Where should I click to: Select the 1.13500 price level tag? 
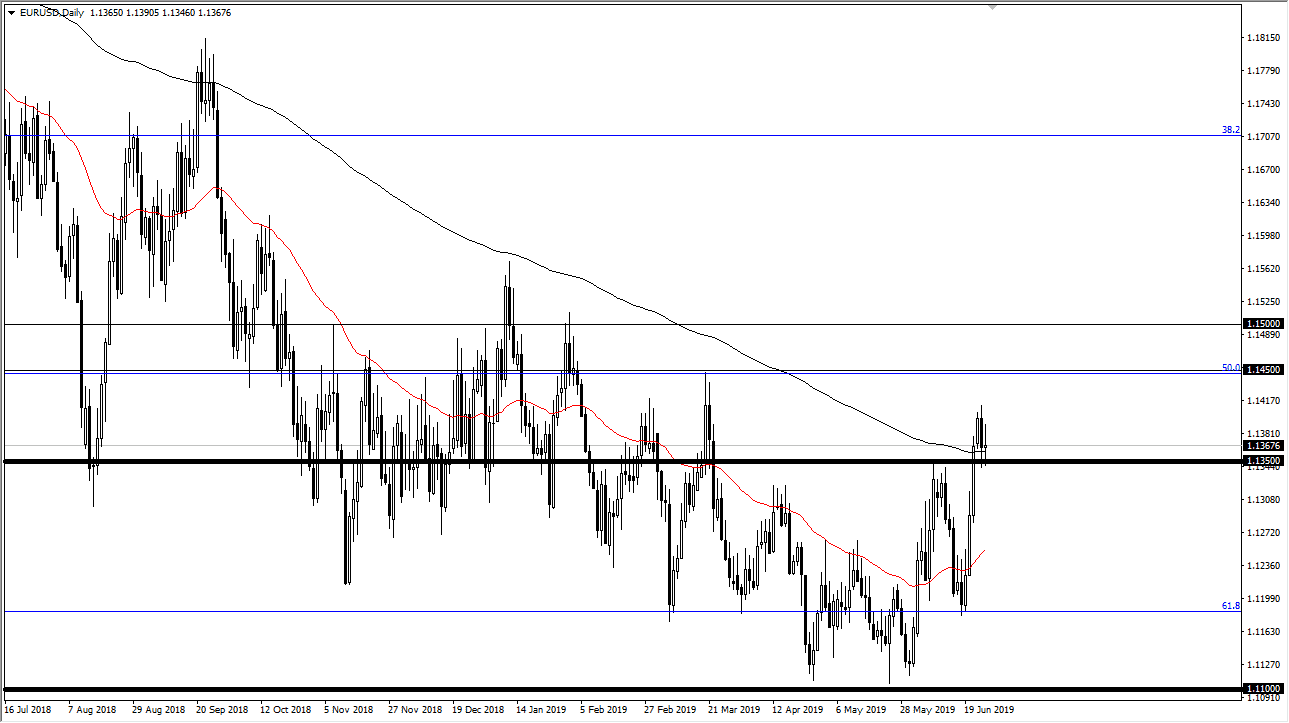coord(1262,461)
